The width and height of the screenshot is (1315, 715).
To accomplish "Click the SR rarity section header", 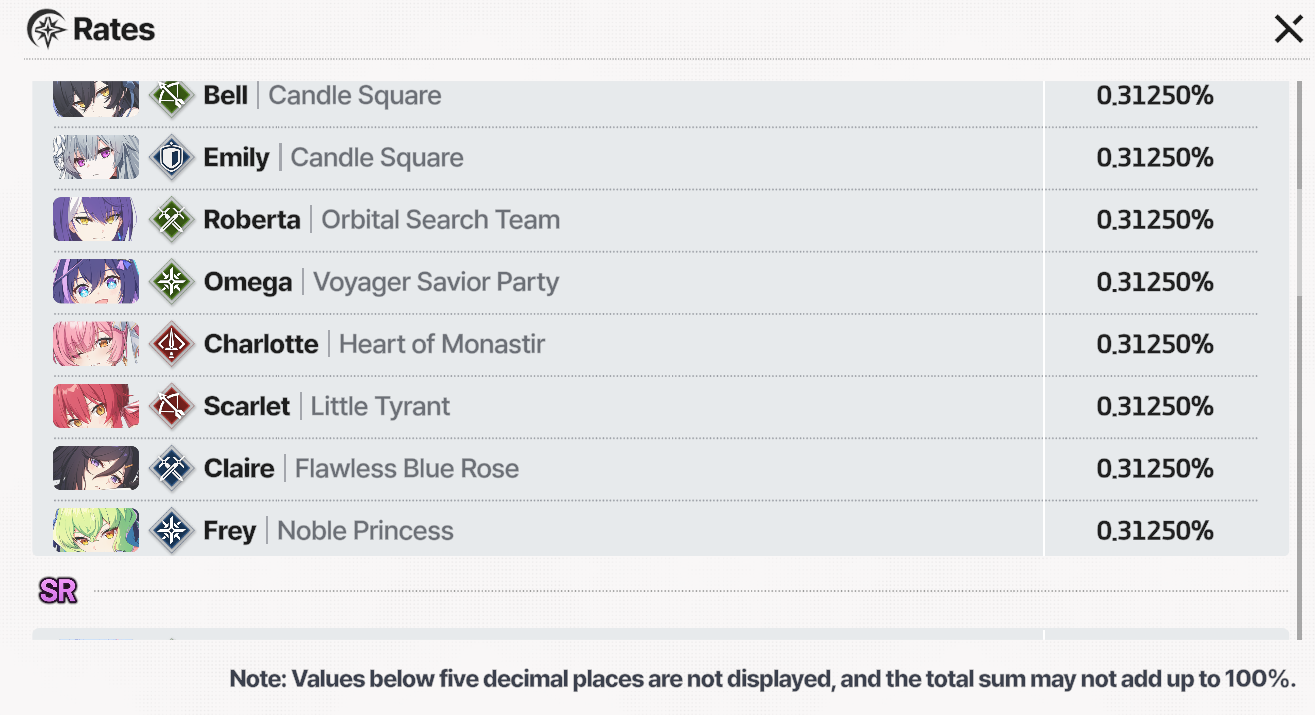I will point(58,591).
